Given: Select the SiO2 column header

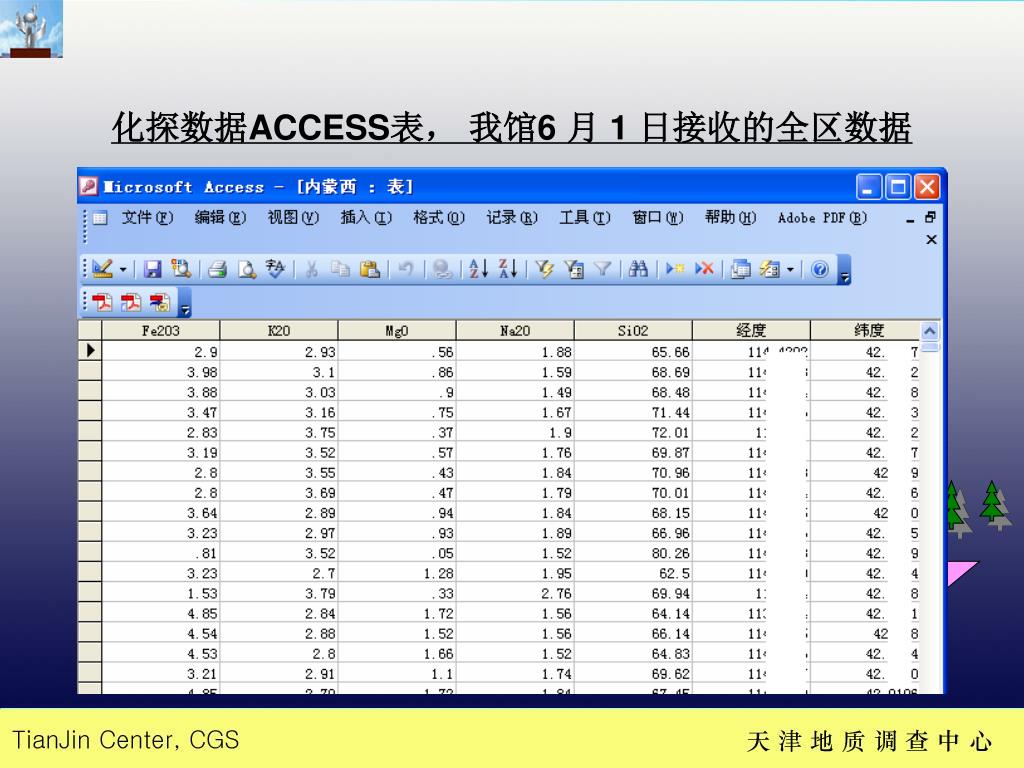Looking at the screenshot, I should [x=633, y=330].
